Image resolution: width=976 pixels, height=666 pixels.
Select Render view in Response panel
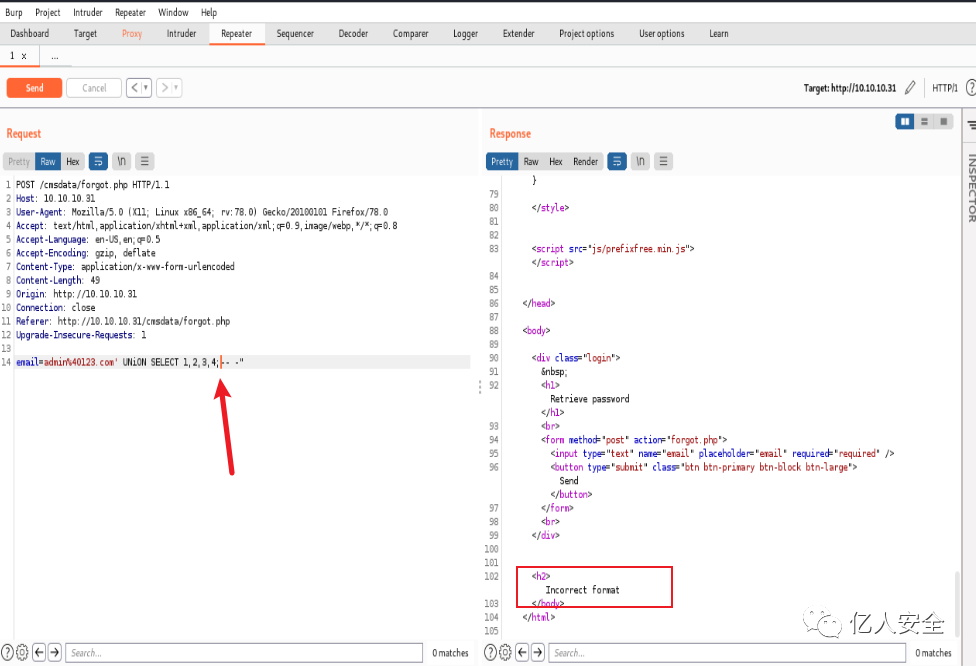(585, 161)
